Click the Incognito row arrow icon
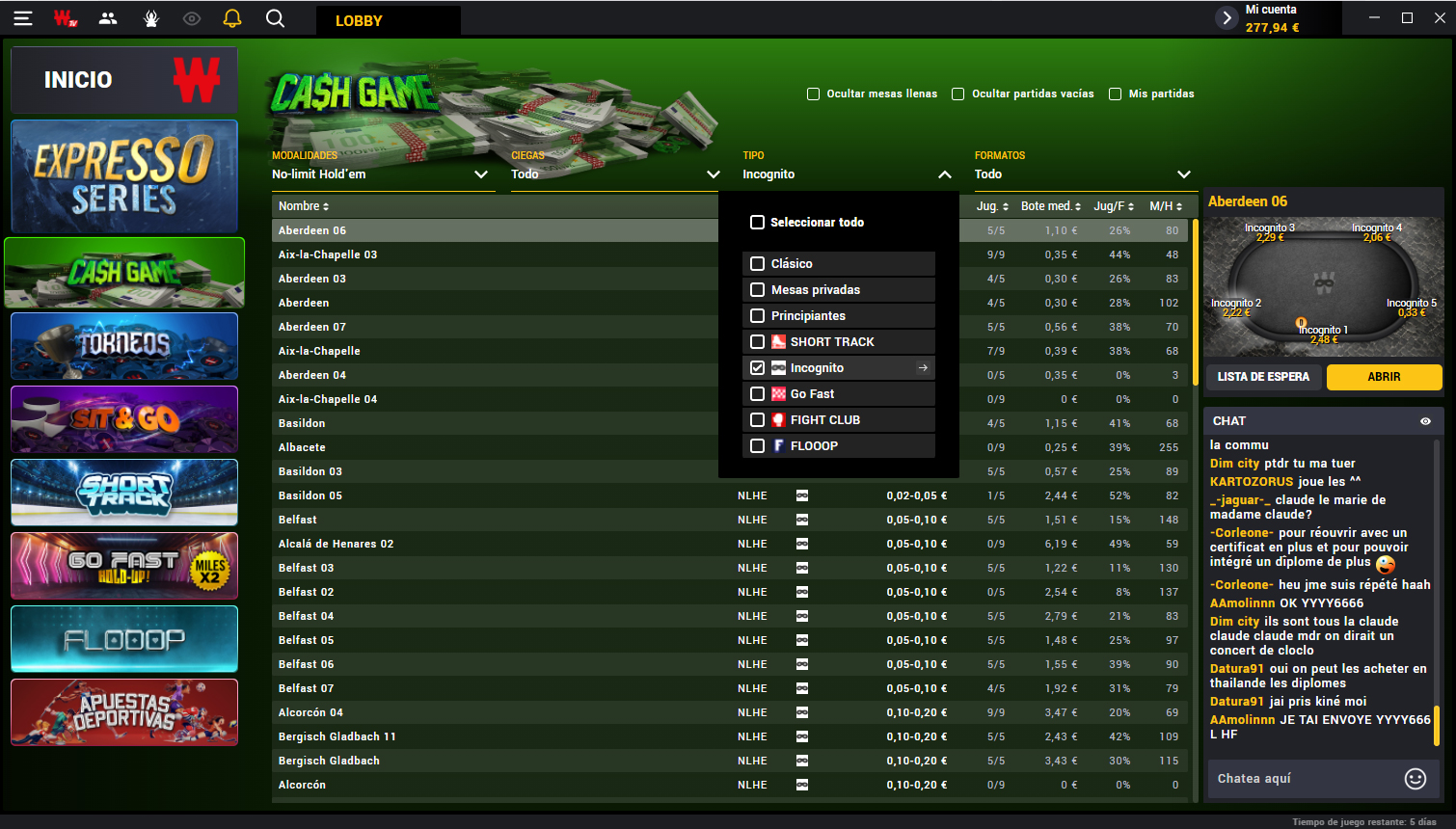The height and width of the screenshot is (829, 1456). 923,367
